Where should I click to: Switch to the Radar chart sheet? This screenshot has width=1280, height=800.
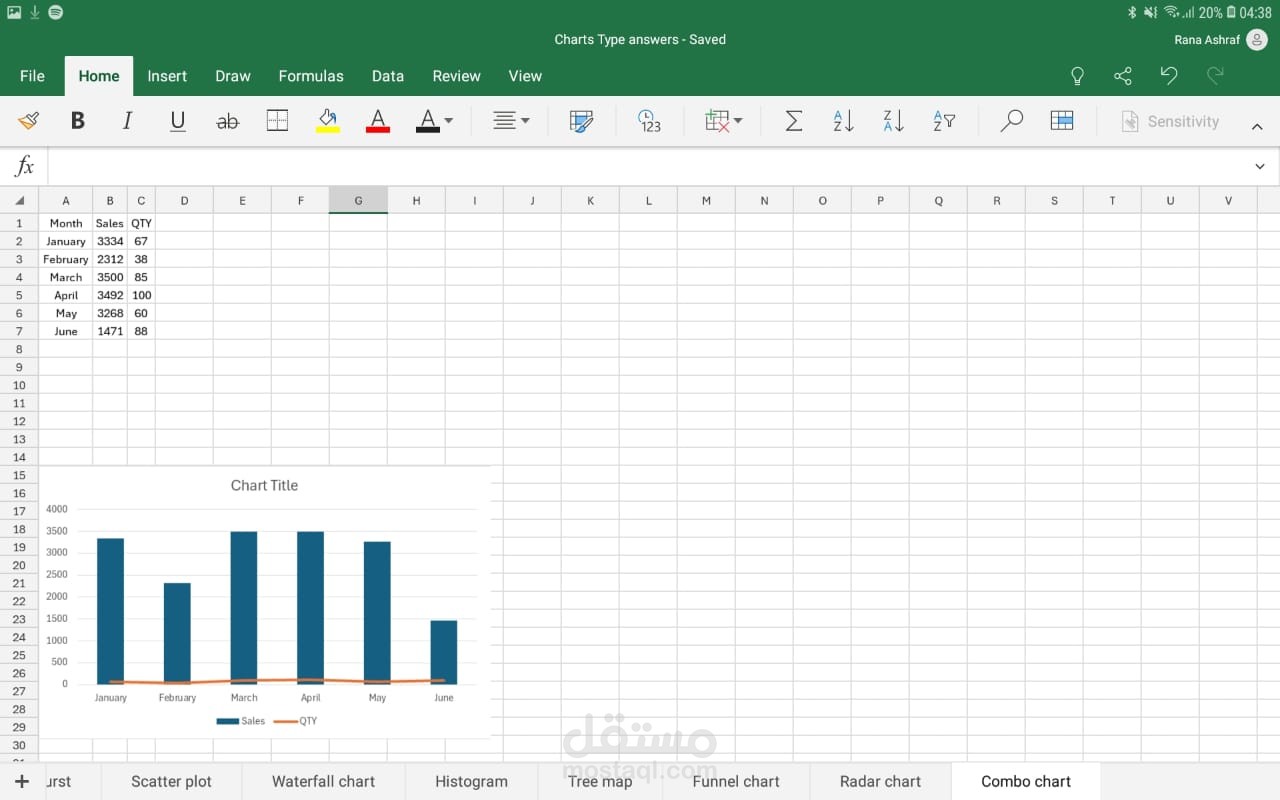coord(880,781)
